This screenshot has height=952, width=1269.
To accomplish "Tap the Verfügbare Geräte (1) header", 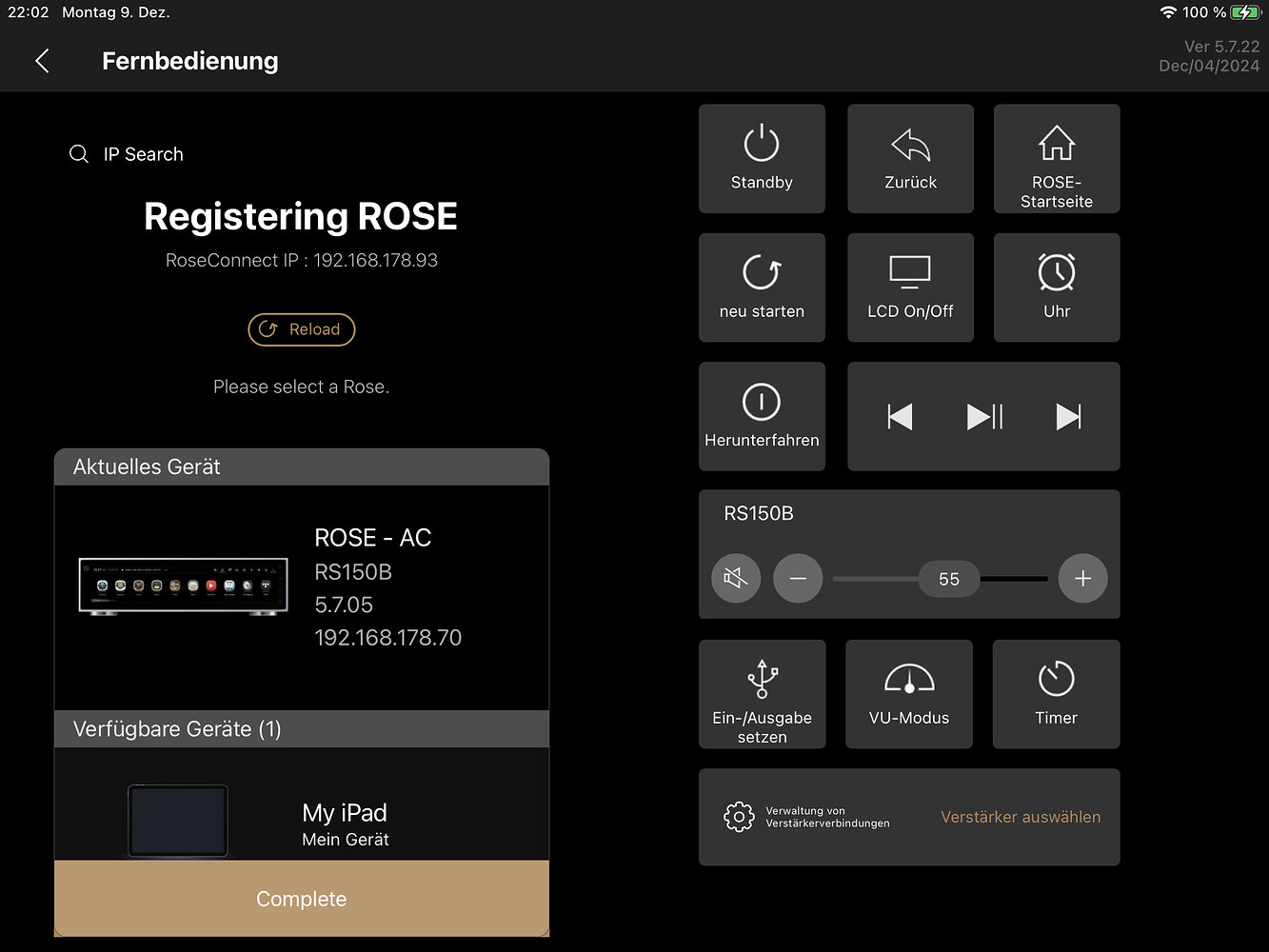I will (302, 729).
